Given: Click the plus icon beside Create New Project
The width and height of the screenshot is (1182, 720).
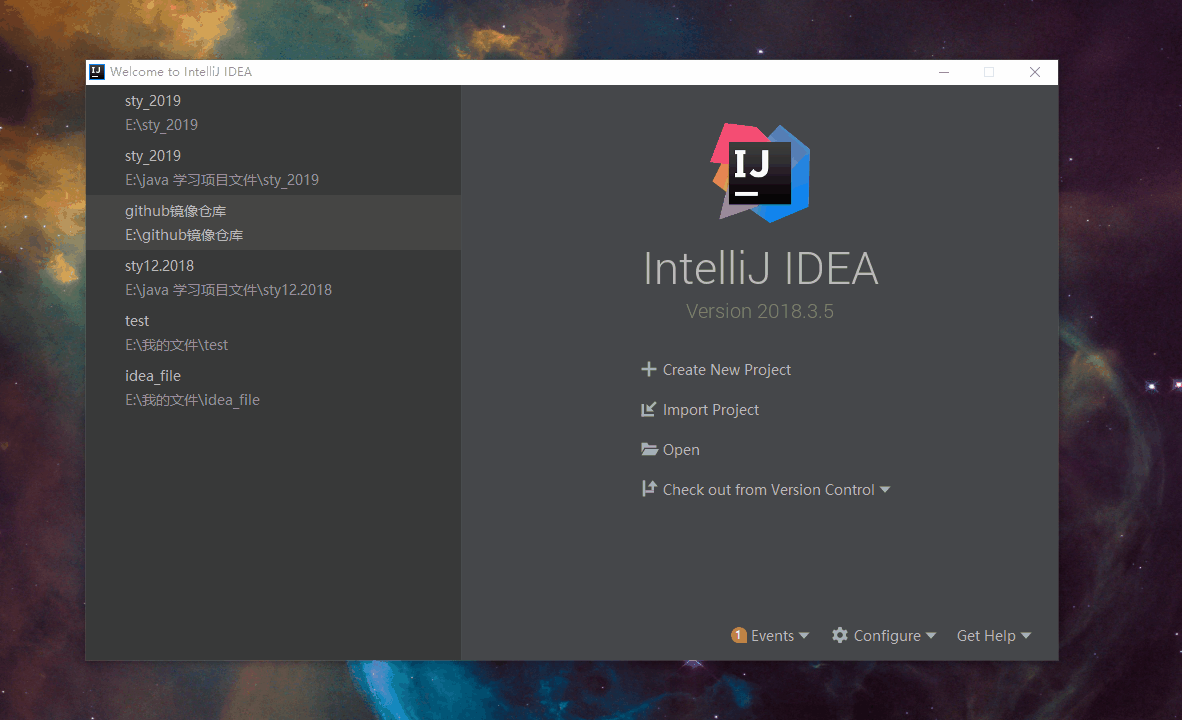Looking at the screenshot, I should pos(648,369).
